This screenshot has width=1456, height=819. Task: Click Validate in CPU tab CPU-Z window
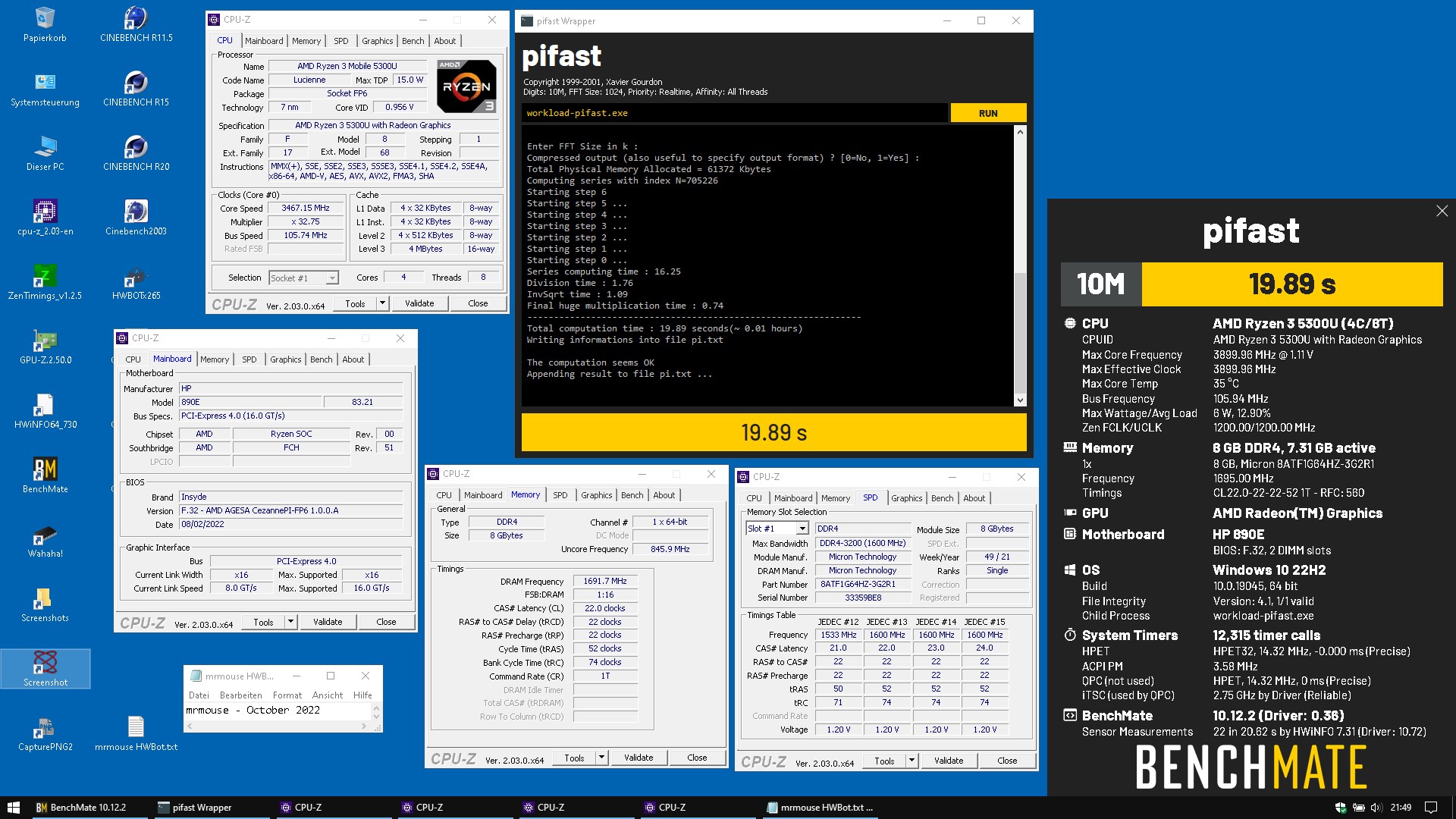(419, 303)
